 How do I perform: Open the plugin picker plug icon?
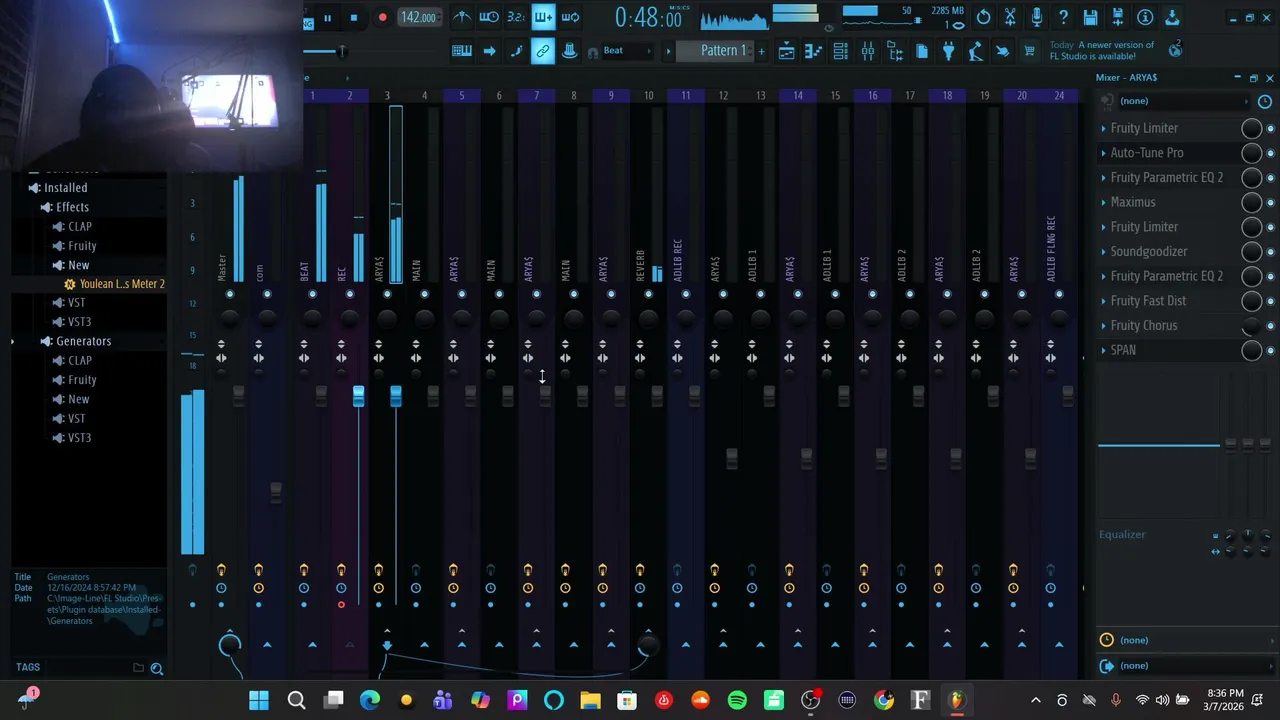tap(949, 51)
